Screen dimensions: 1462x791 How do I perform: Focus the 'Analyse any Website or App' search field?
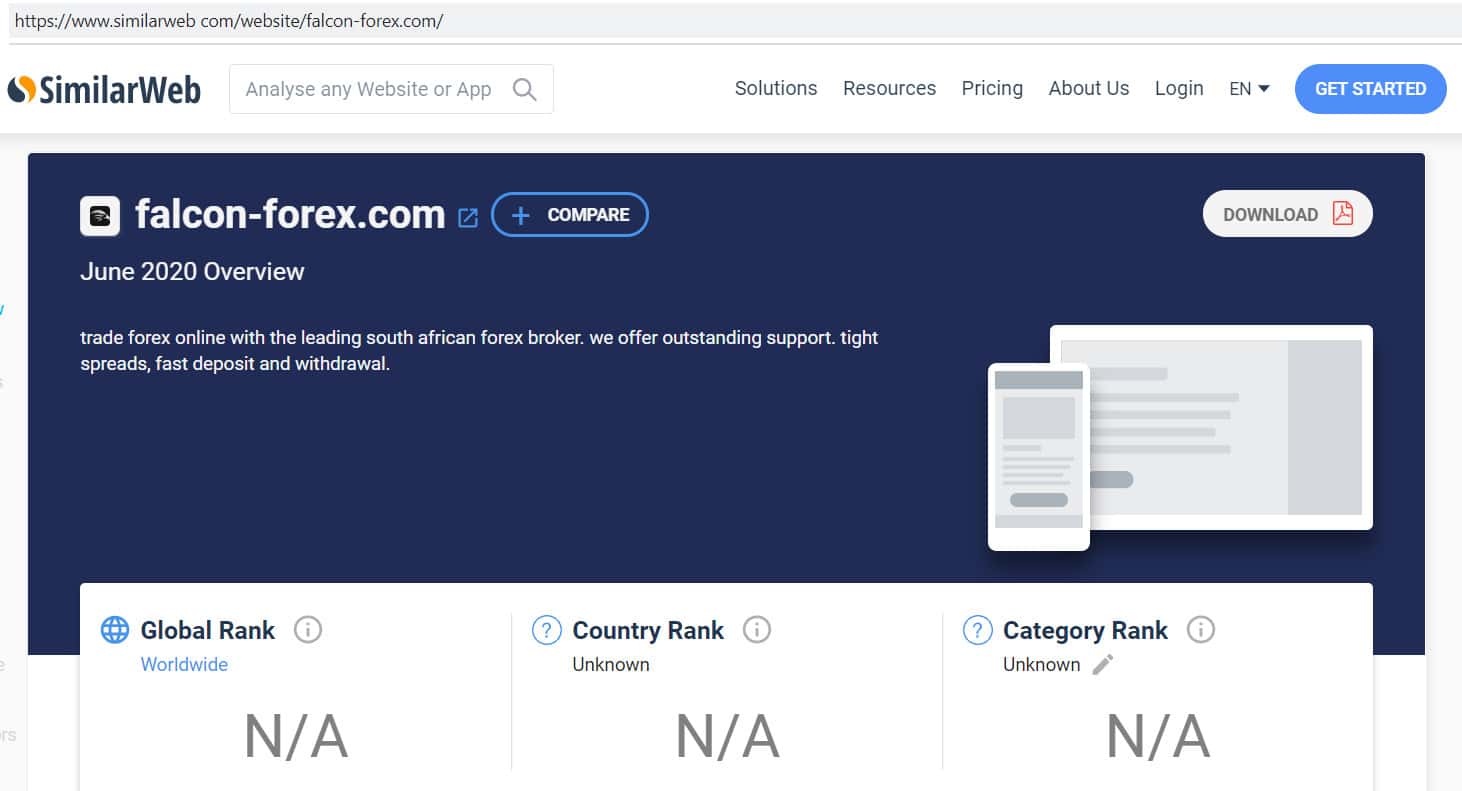[391, 89]
